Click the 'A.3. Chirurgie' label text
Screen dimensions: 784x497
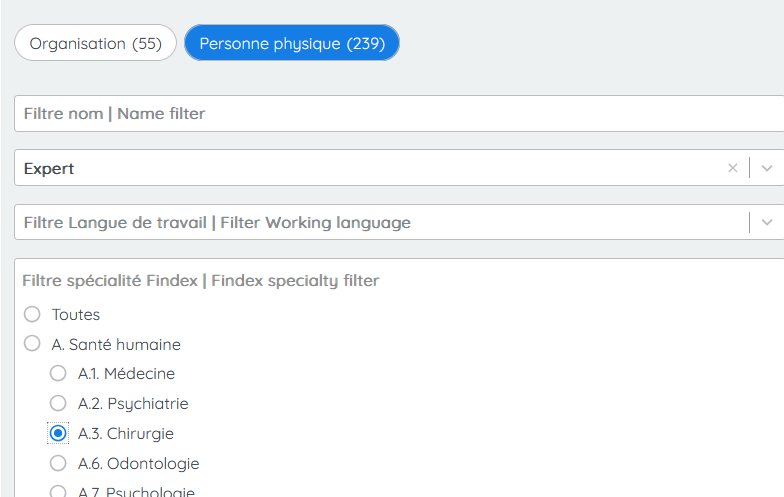point(126,434)
